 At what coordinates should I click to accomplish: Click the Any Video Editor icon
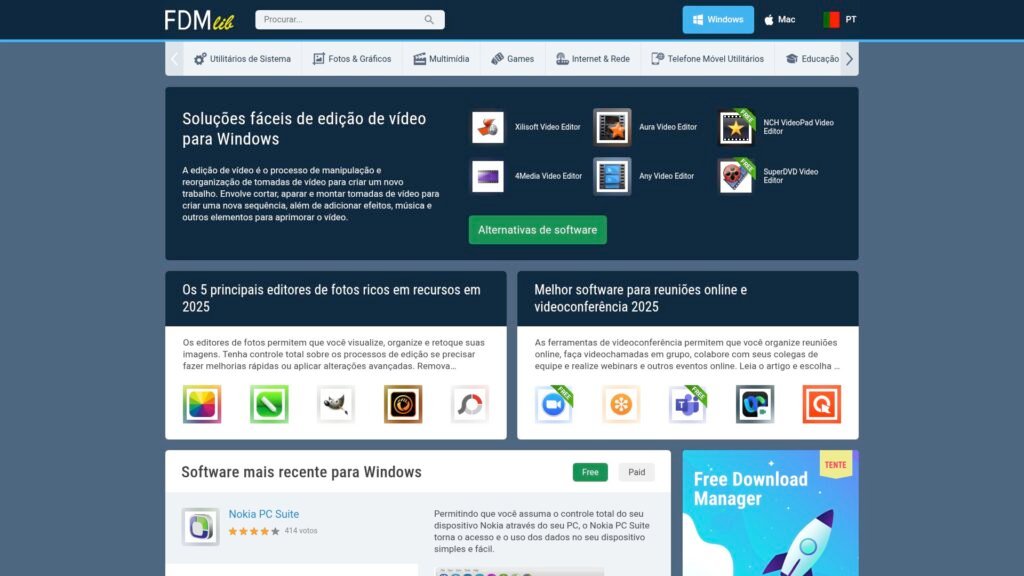click(612, 176)
